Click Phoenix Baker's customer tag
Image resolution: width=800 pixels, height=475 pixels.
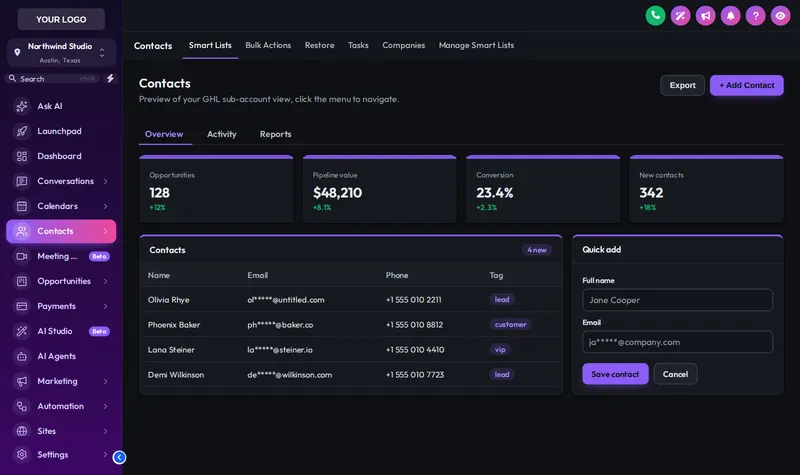(x=510, y=324)
